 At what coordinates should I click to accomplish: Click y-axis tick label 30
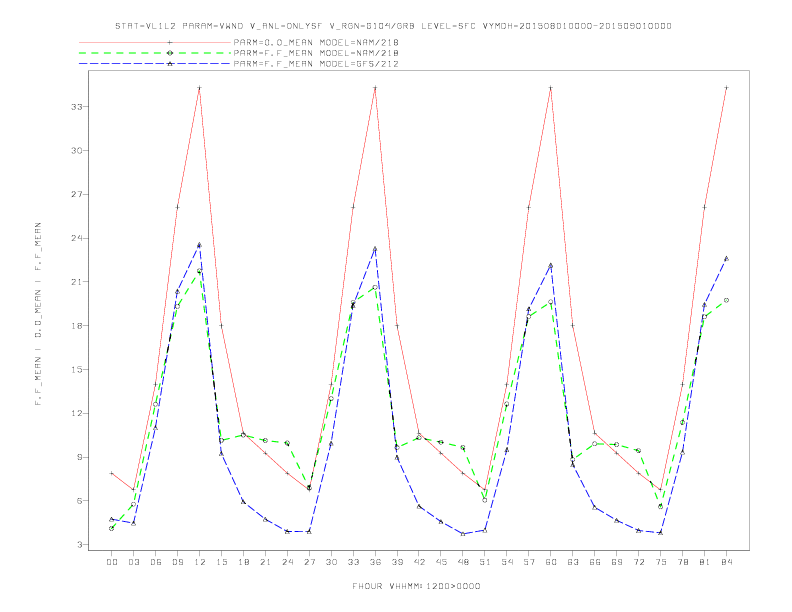77,150
